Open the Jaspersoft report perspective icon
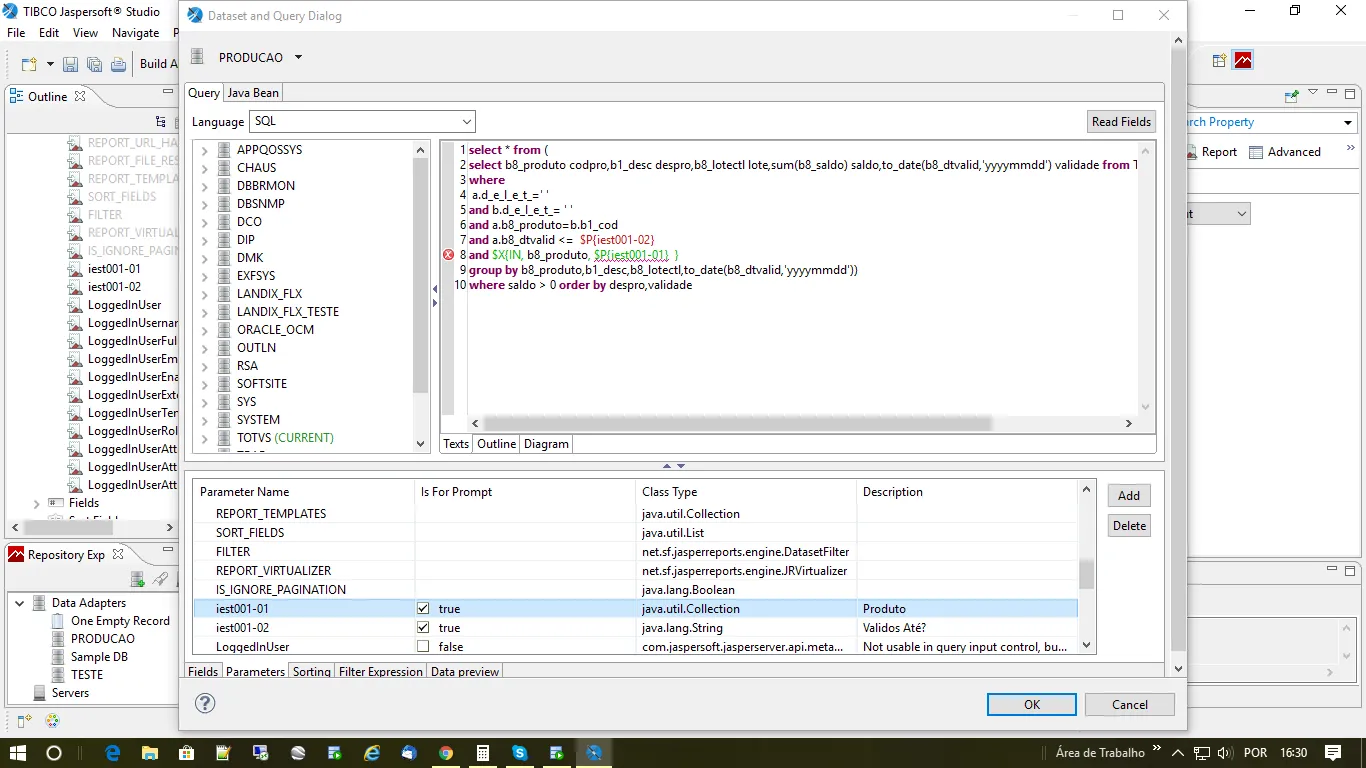 click(1243, 60)
